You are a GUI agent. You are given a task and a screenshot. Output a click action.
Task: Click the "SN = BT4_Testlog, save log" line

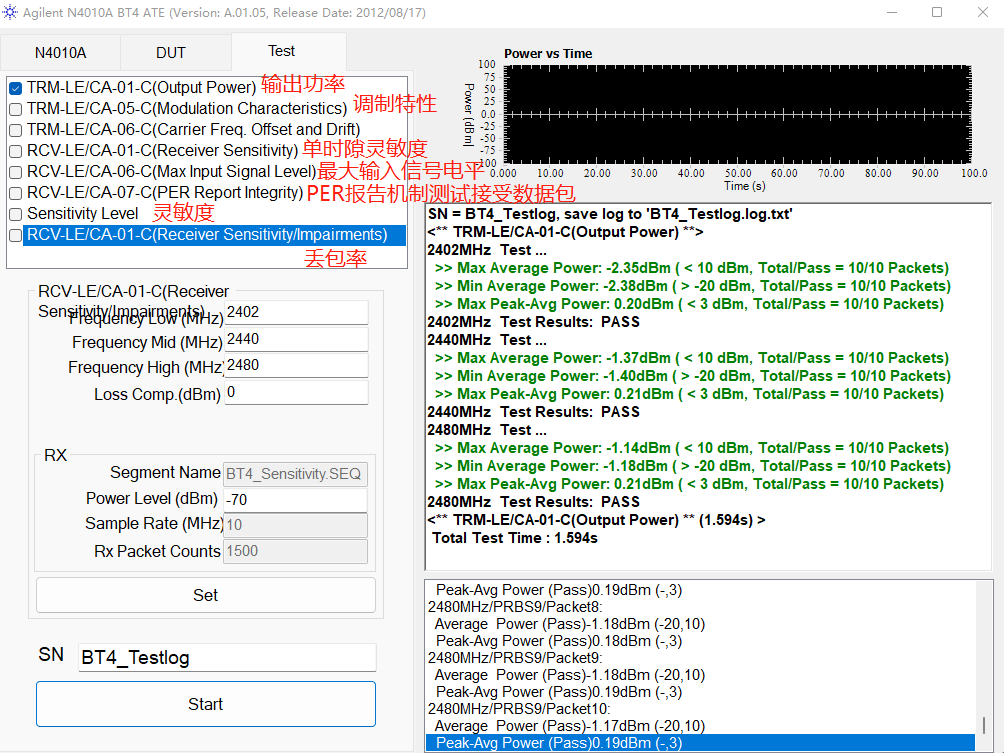[610, 214]
